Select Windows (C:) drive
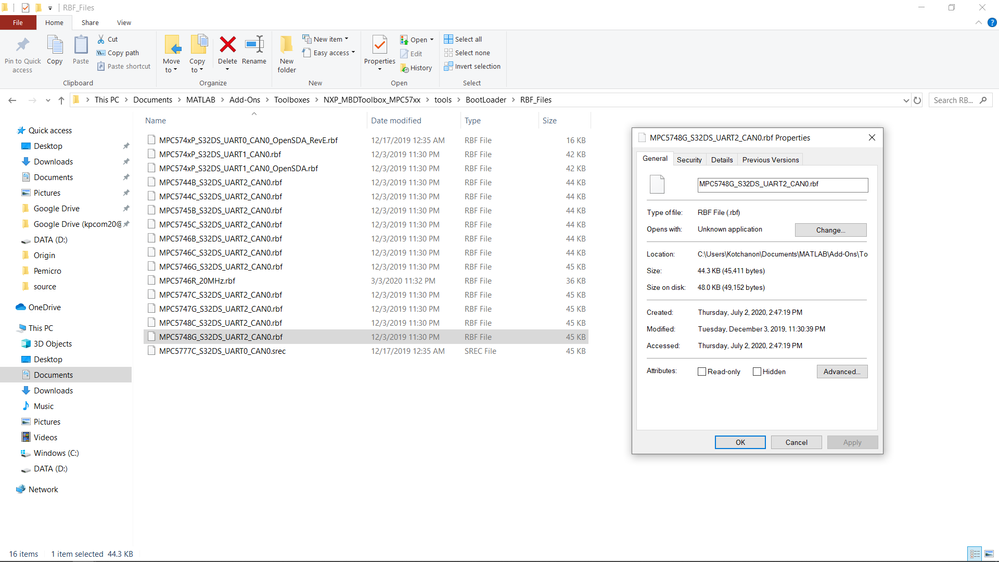This screenshot has height=562, width=999. point(56,453)
